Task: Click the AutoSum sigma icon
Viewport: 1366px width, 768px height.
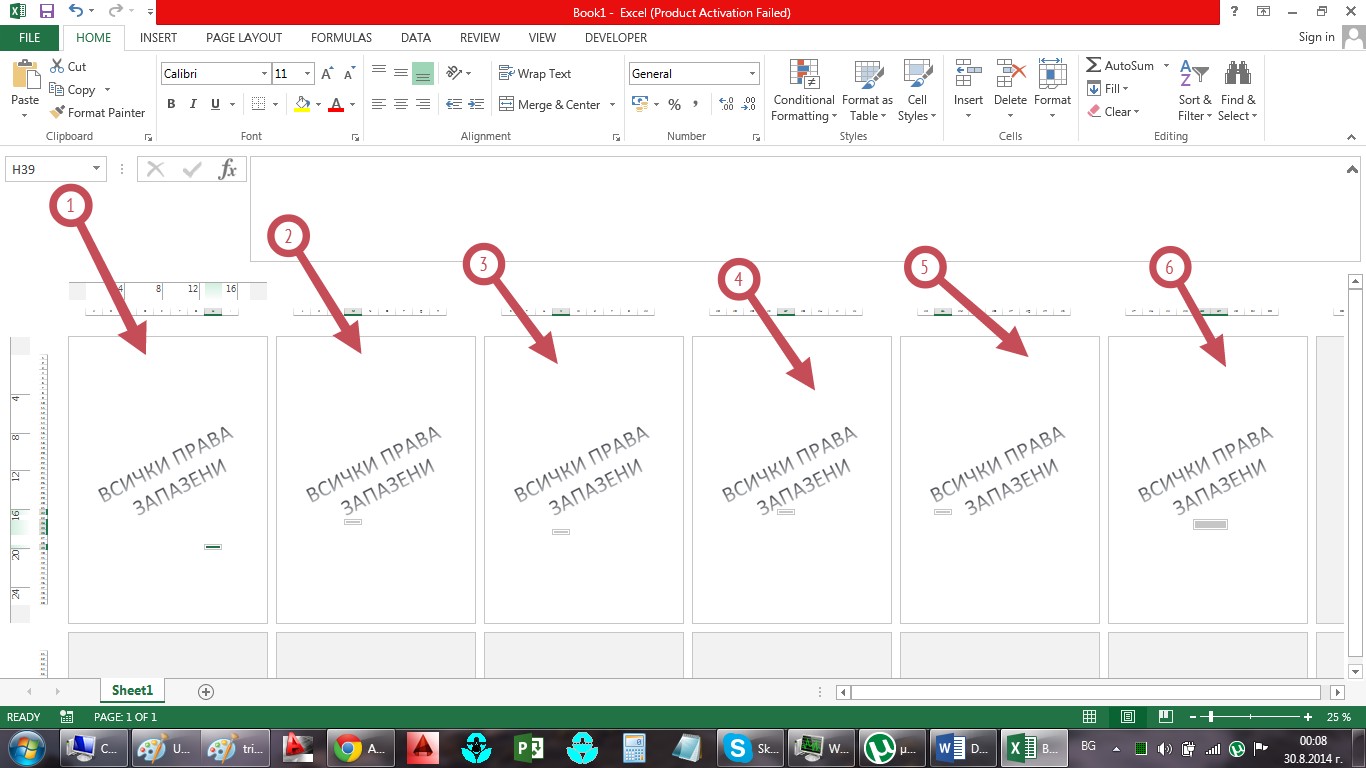Action: point(1094,65)
